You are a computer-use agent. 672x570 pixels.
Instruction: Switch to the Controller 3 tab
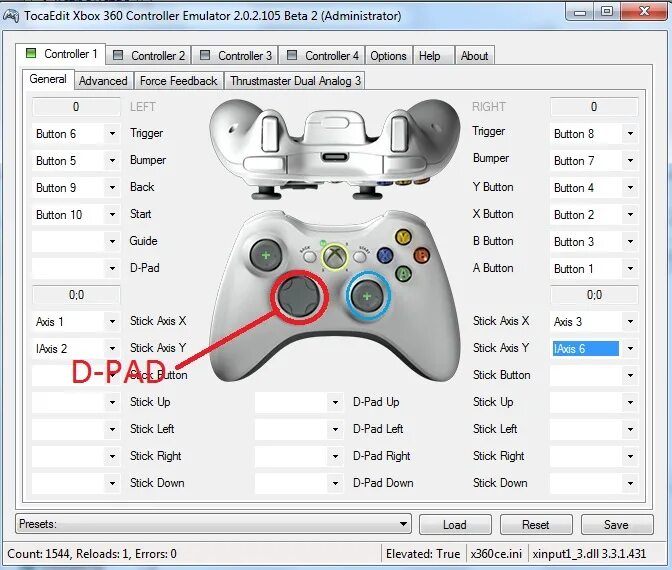(x=235, y=55)
